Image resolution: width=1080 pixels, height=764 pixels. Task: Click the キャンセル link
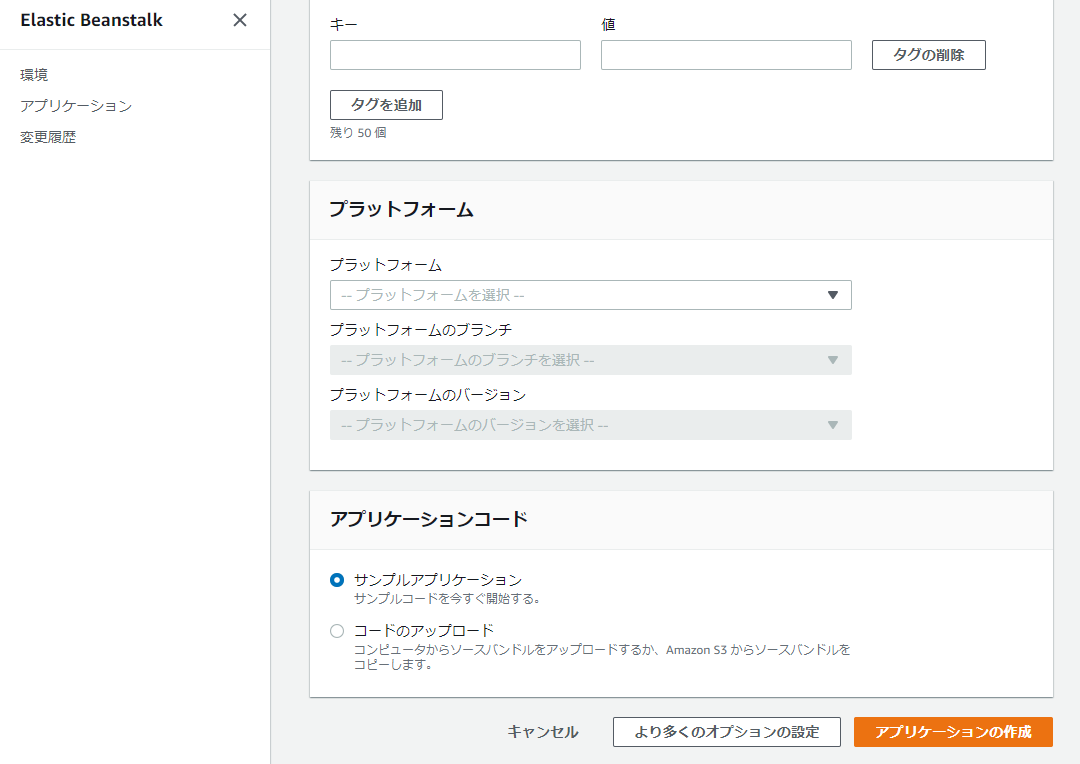(543, 732)
